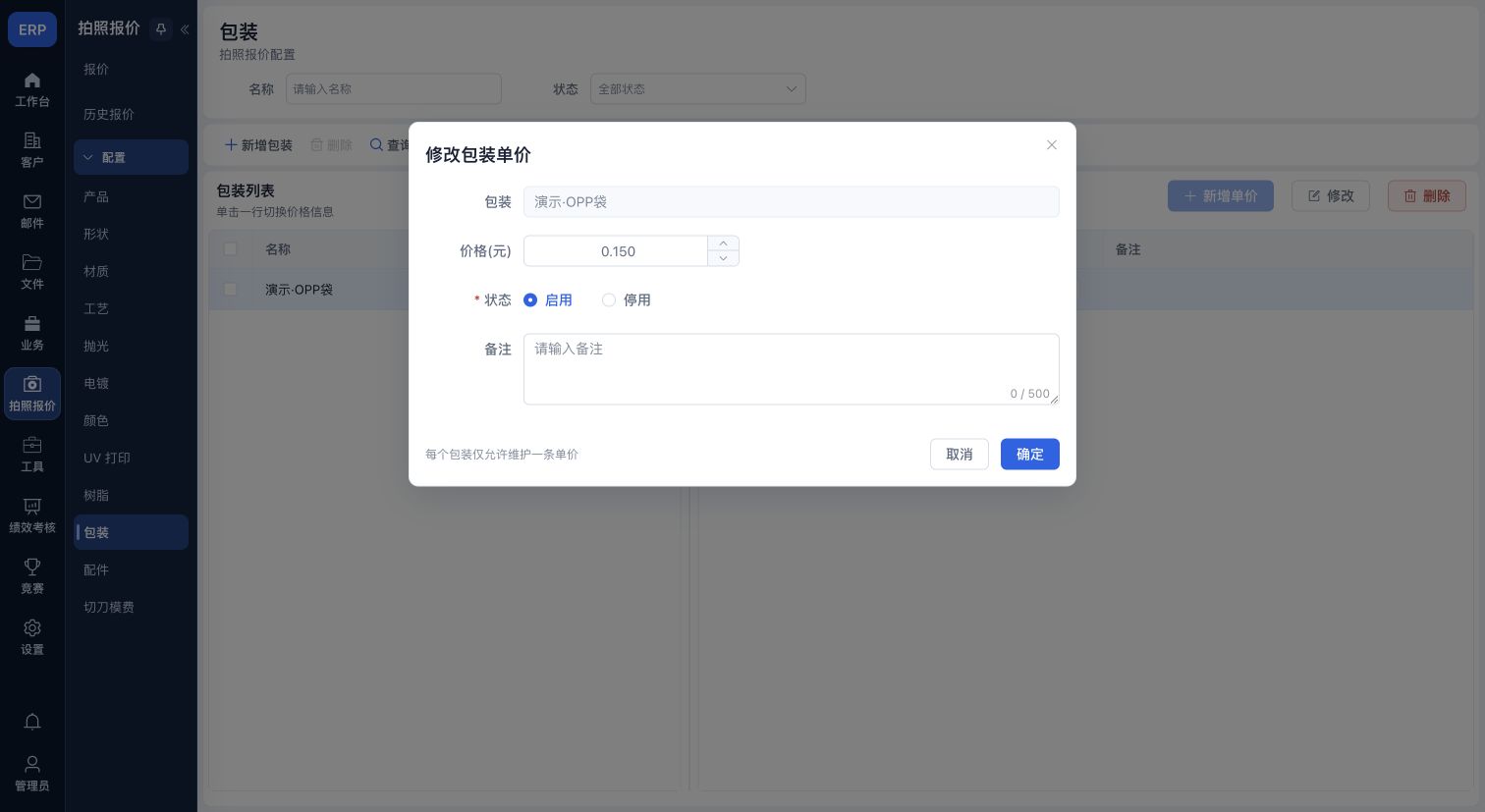Click the 演示·OPP袋 row name text

(x=299, y=290)
